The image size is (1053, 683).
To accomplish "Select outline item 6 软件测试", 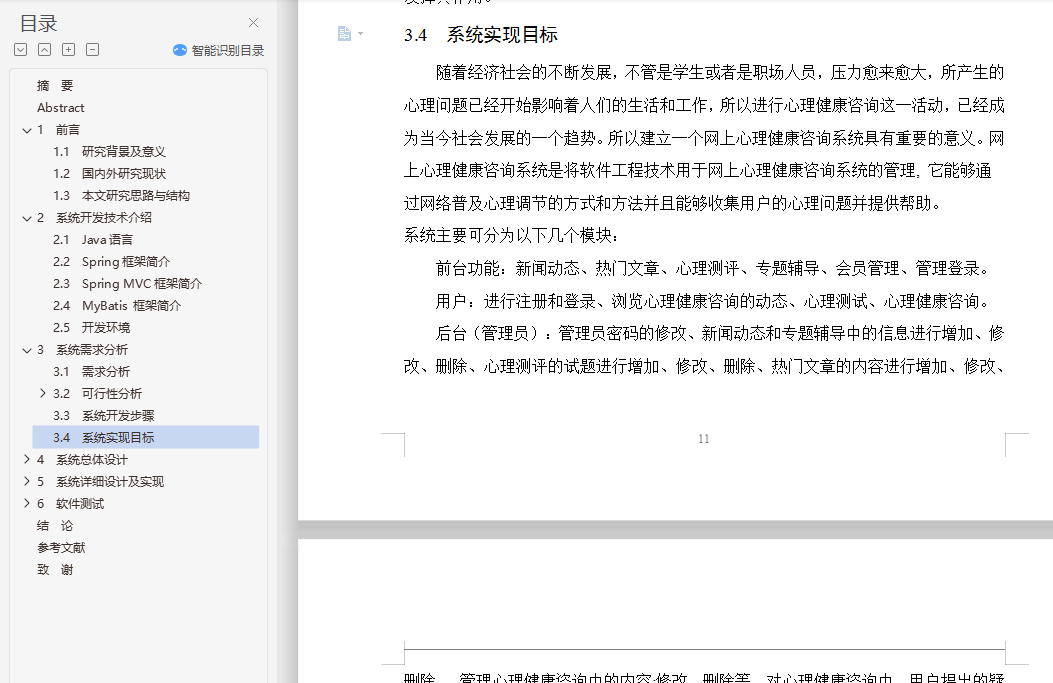I will coord(71,504).
